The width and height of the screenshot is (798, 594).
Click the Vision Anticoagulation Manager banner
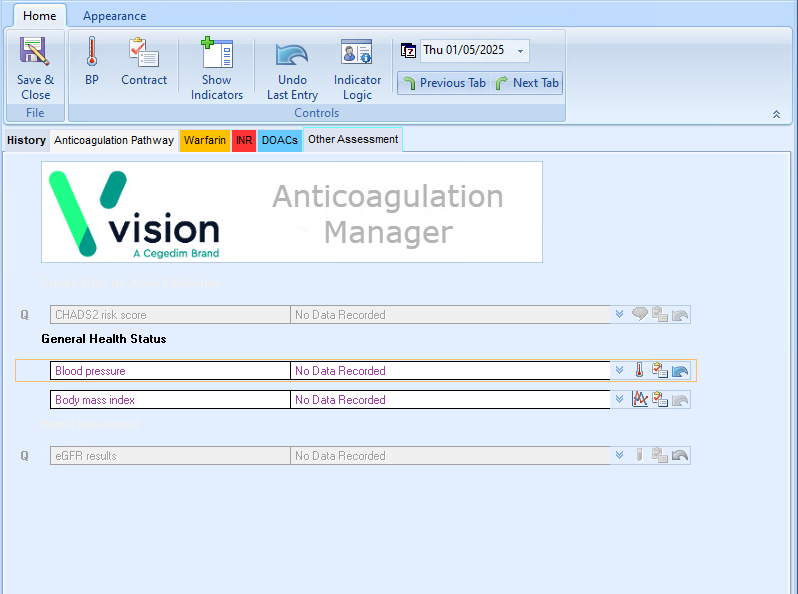(292, 212)
